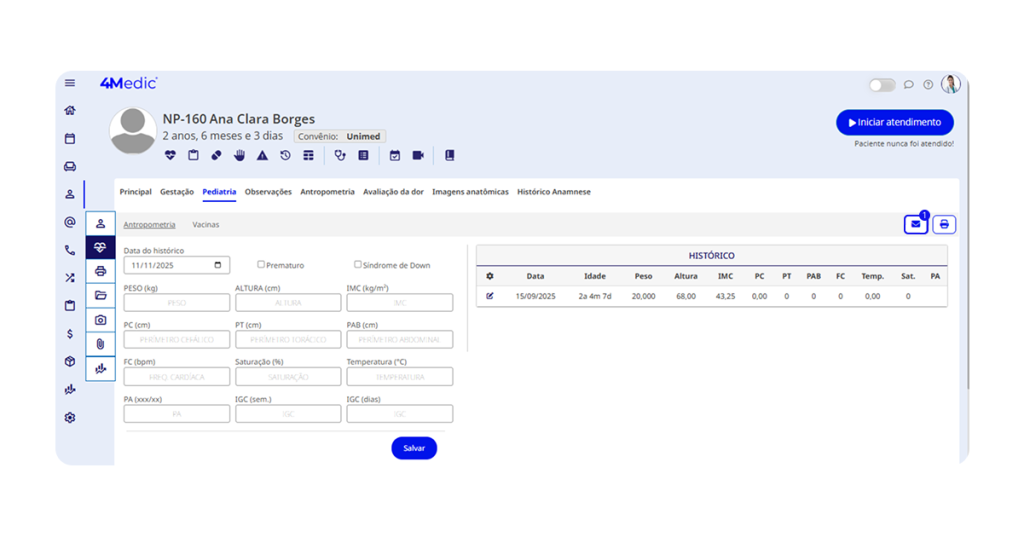Open the stethoscope icon in patient toolbar
Viewport: 1024px width, 537px height.
340,155
